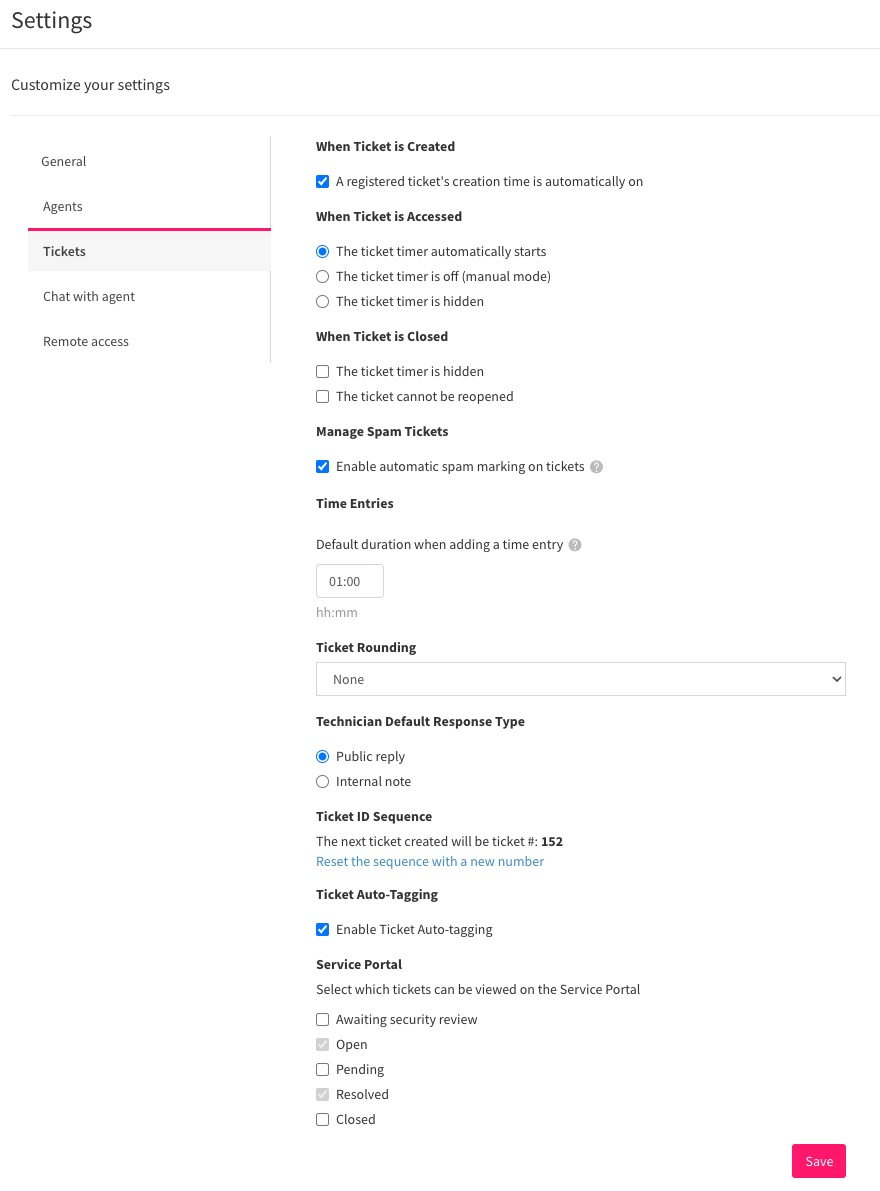Click the default duration time field
This screenshot has height=1191, width=880.
click(349, 581)
